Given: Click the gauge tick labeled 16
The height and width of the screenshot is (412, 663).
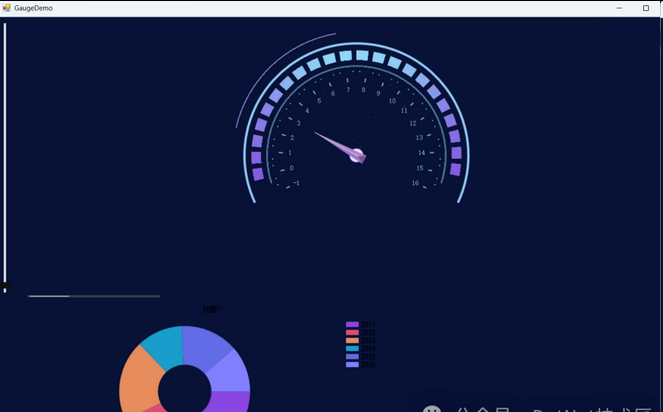Looking at the screenshot, I should click(x=415, y=183).
